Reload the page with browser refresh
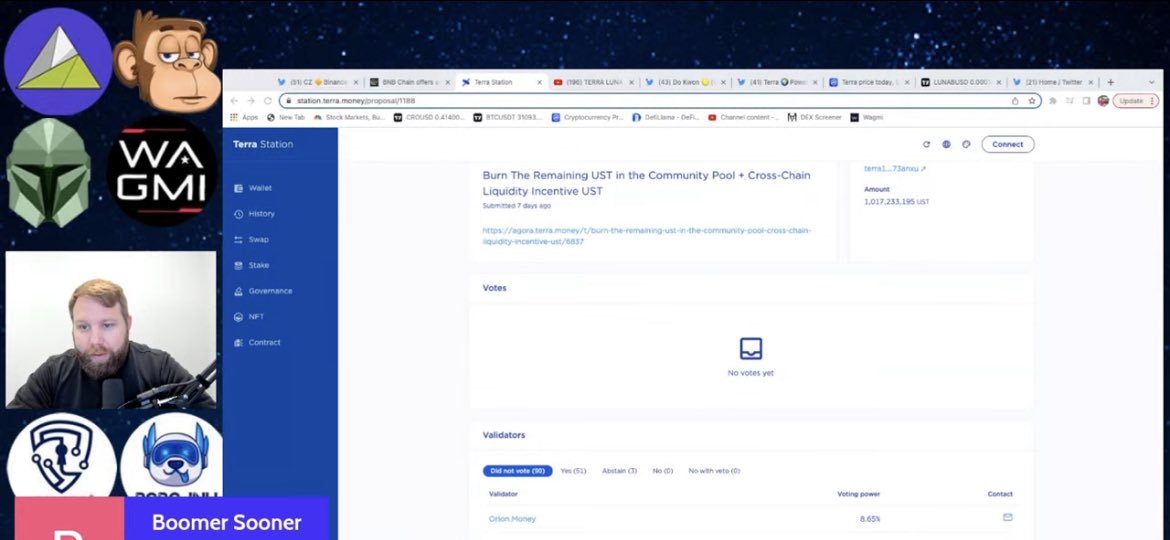Image resolution: width=1170 pixels, height=540 pixels. click(x=268, y=101)
